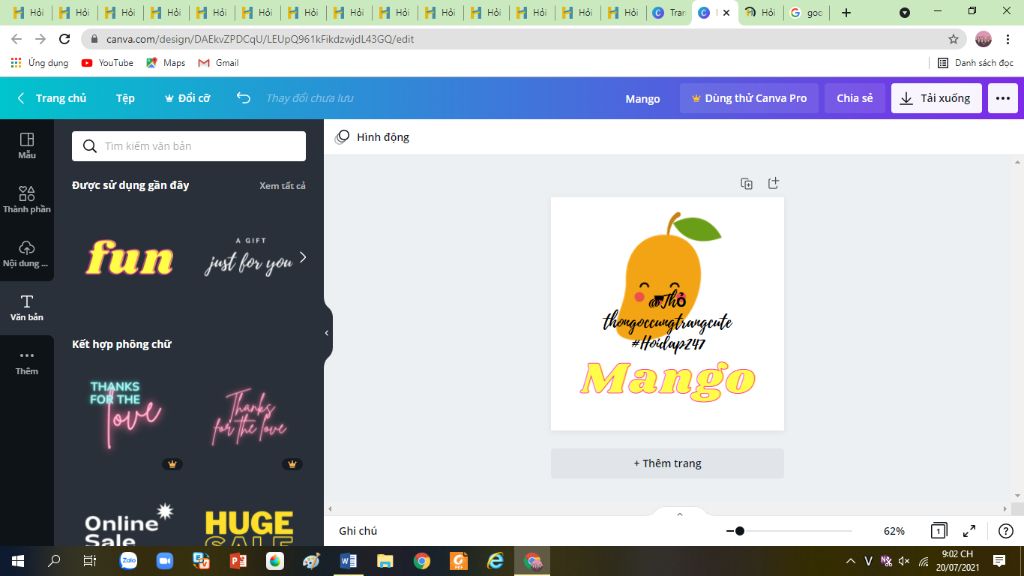Open the YouTube bookmark
The height and width of the screenshot is (576, 1024).
tap(107, 63)
